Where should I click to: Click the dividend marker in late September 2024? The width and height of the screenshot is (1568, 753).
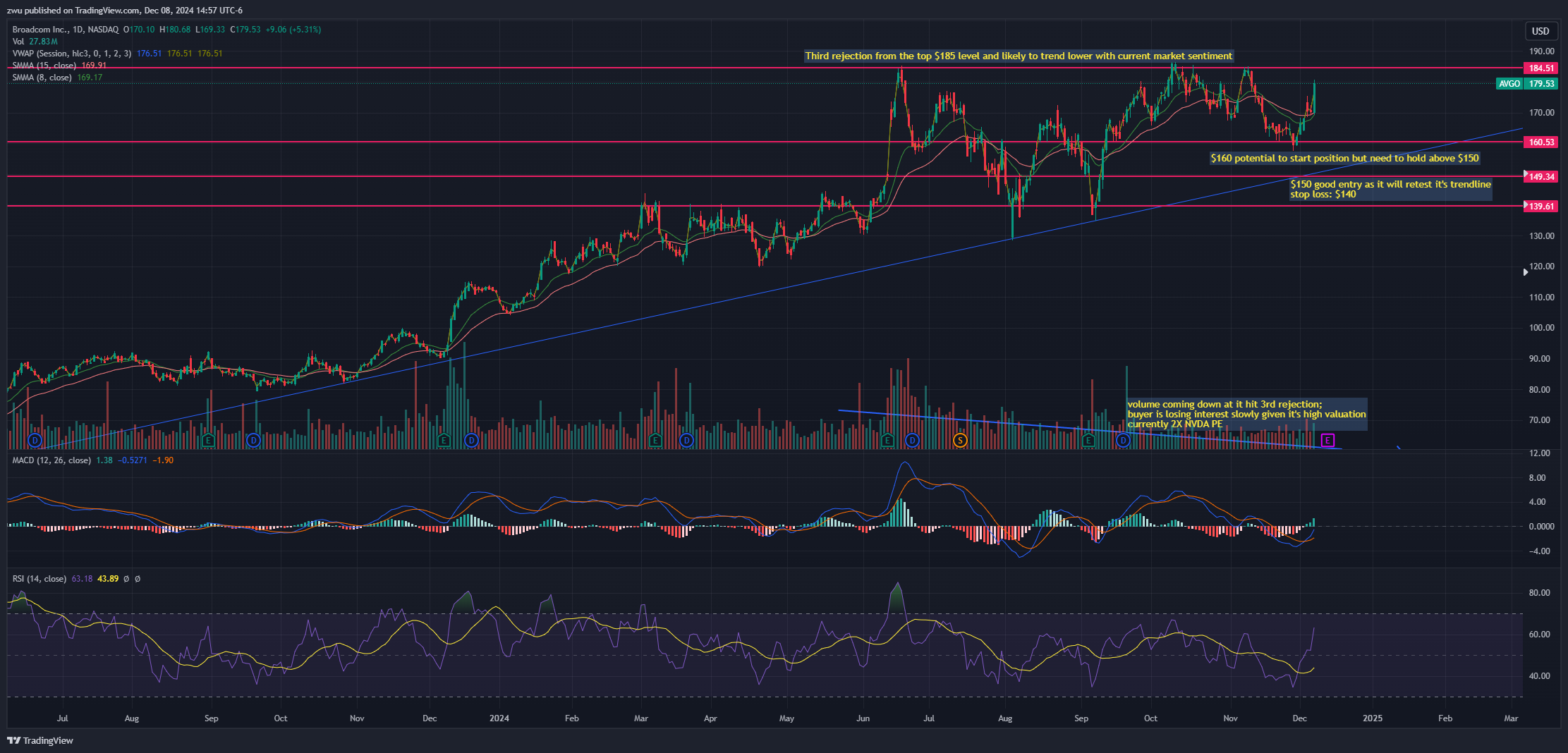[1123, 441]
